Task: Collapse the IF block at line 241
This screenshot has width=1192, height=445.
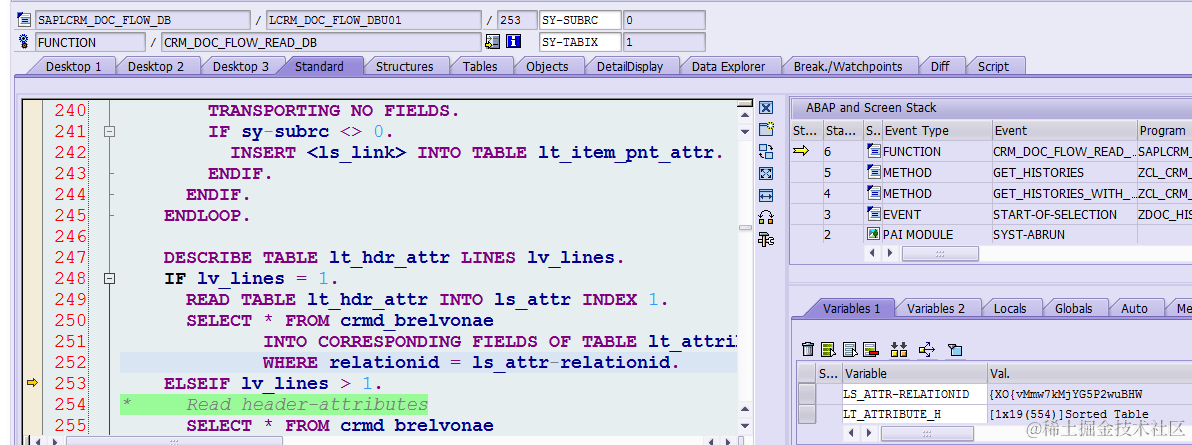Action: coord(109,132)
